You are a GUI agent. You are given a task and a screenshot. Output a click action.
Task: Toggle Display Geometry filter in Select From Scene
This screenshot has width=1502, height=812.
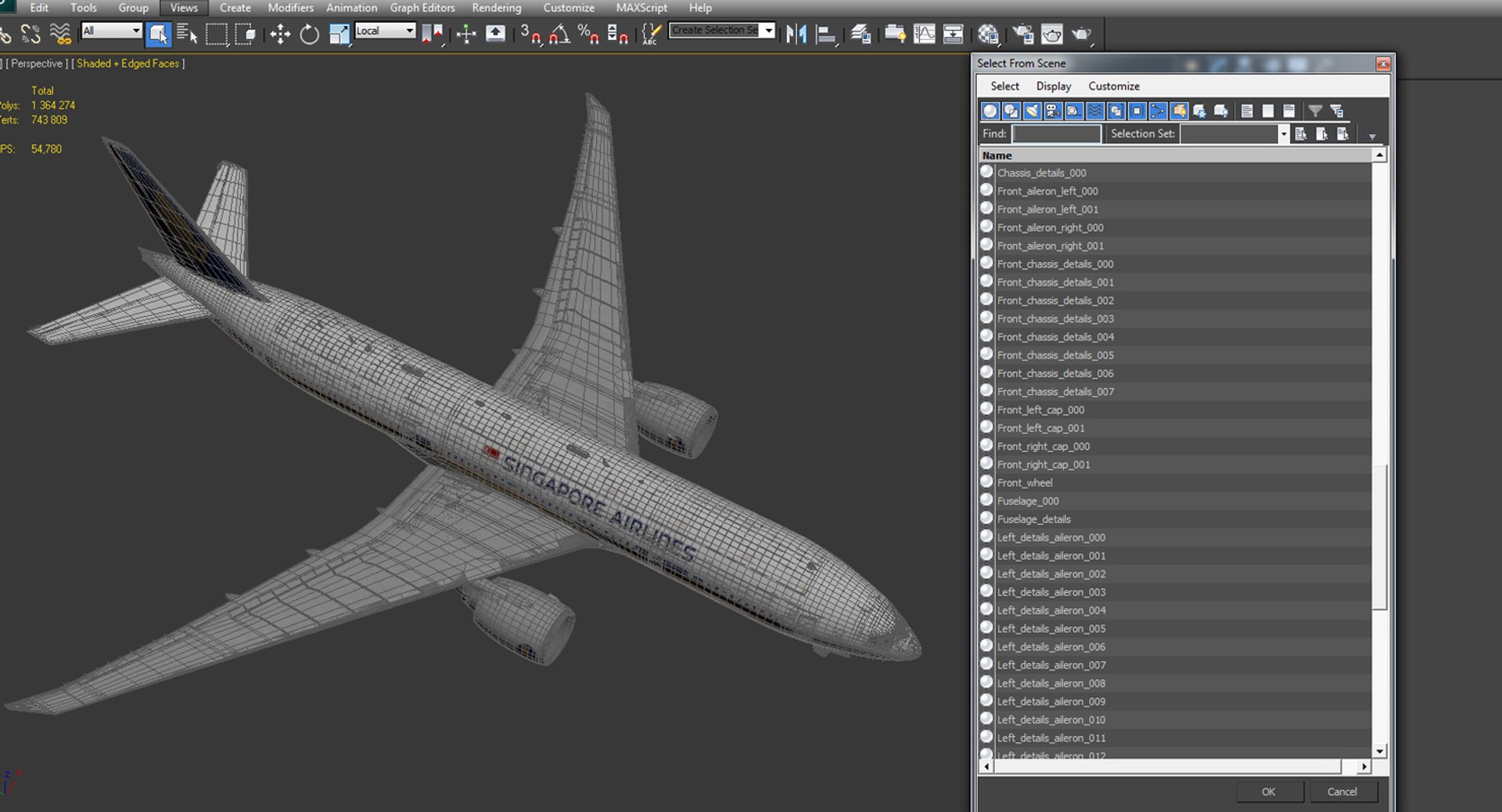(x=990, y=111)
